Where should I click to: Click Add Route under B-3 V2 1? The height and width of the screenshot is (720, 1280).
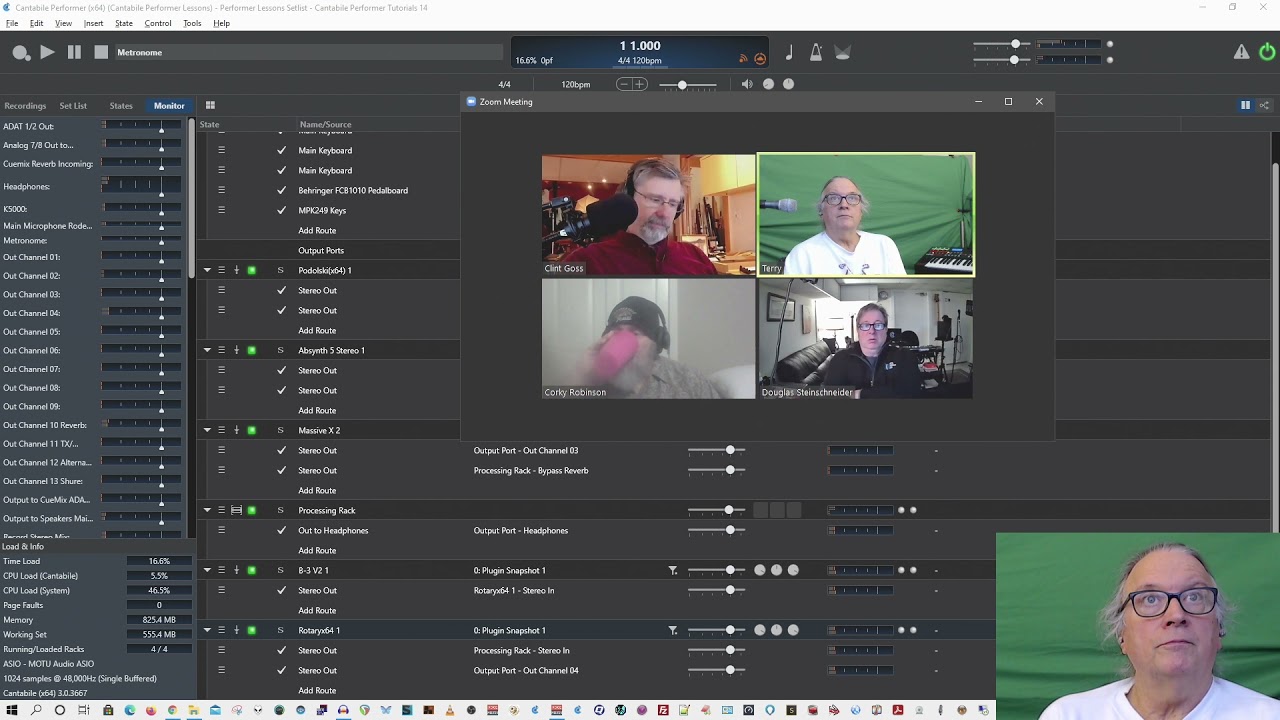click(317, 610)
